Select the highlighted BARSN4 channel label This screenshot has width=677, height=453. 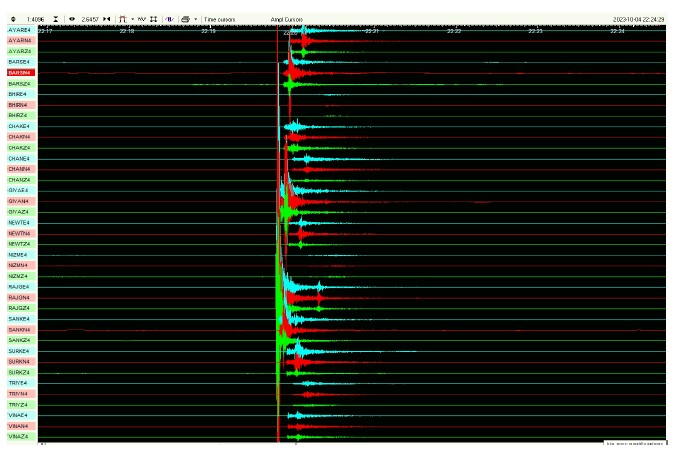(20, 73)
